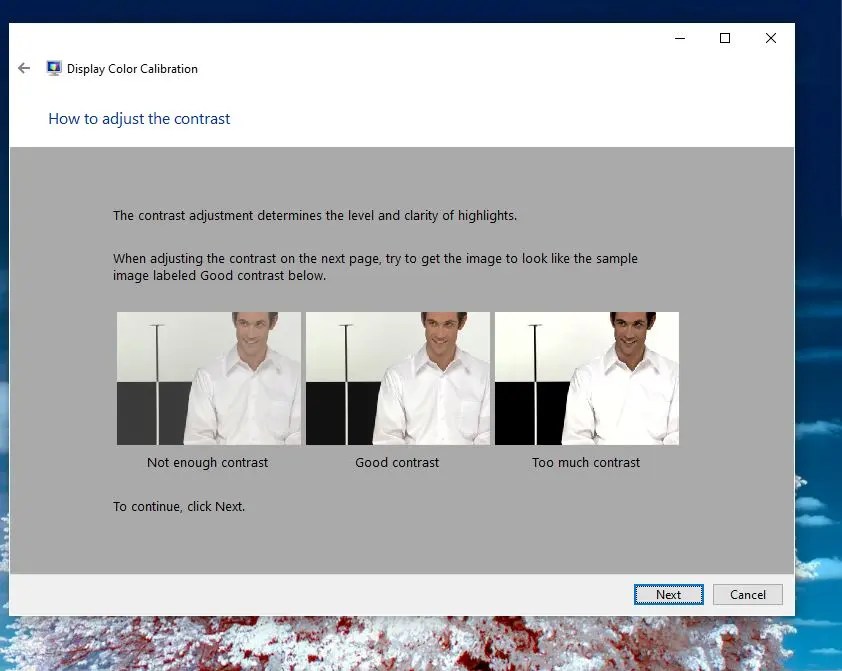Go back using the arrow icon
842x671 pixels.
(24, 68)
